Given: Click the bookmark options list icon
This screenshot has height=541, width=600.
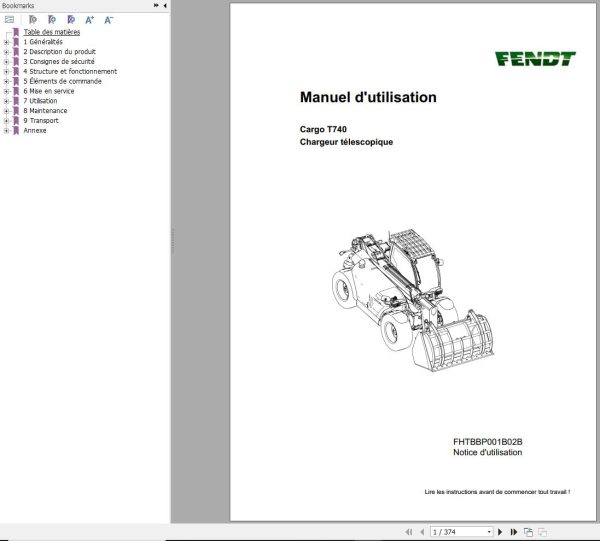Looking at the screenshot, I should [x=9, y=20].
